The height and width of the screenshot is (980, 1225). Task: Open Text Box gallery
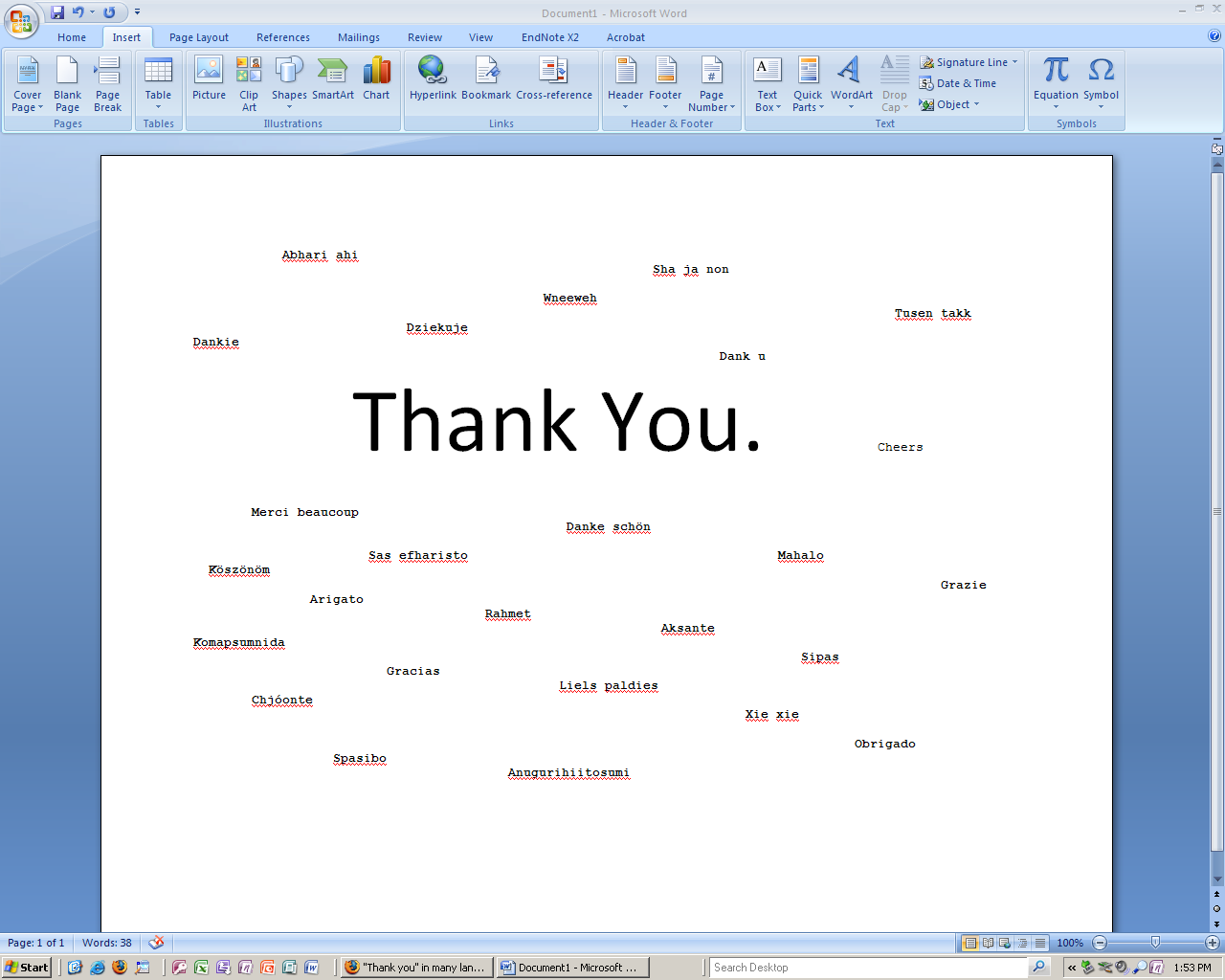[x=768, y=84]
